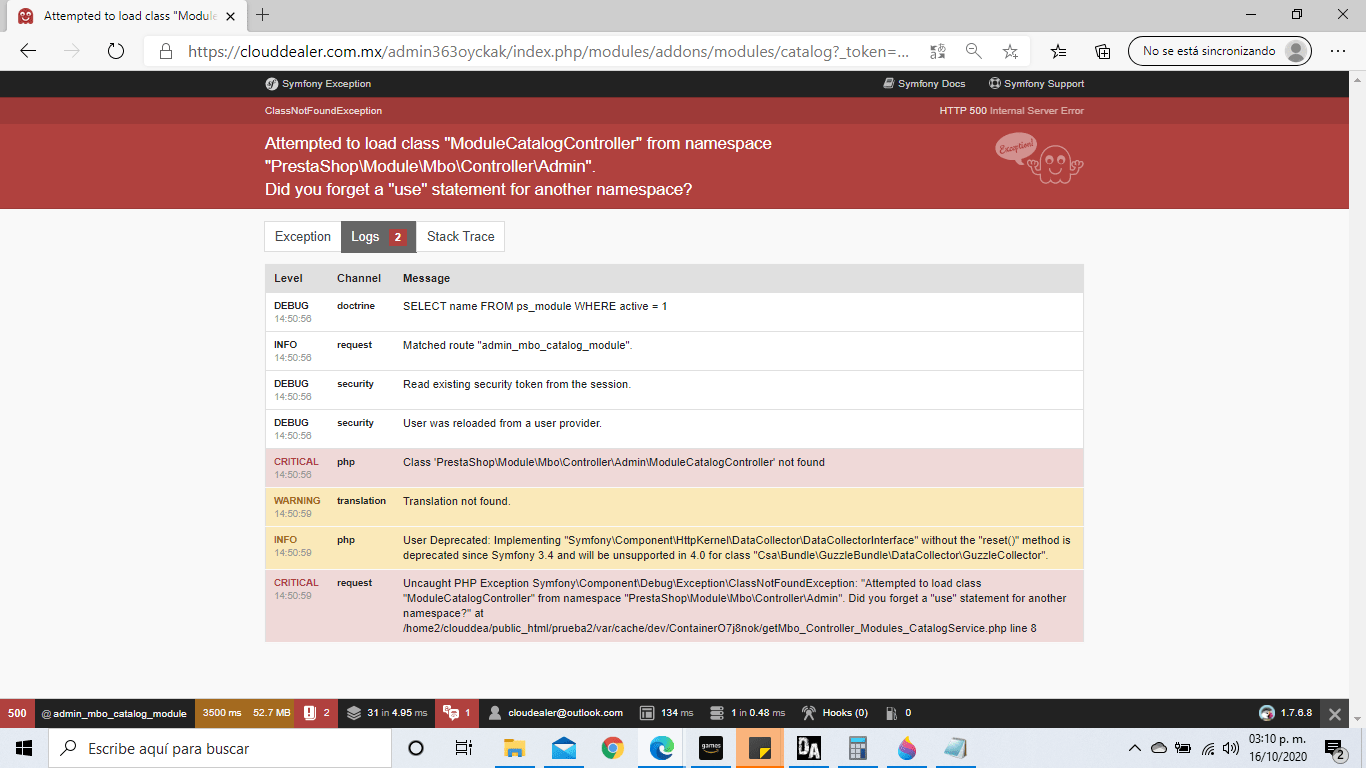Click the User Deprecated php info message
Screen dimensions: 1366x768
click(736, 547)
